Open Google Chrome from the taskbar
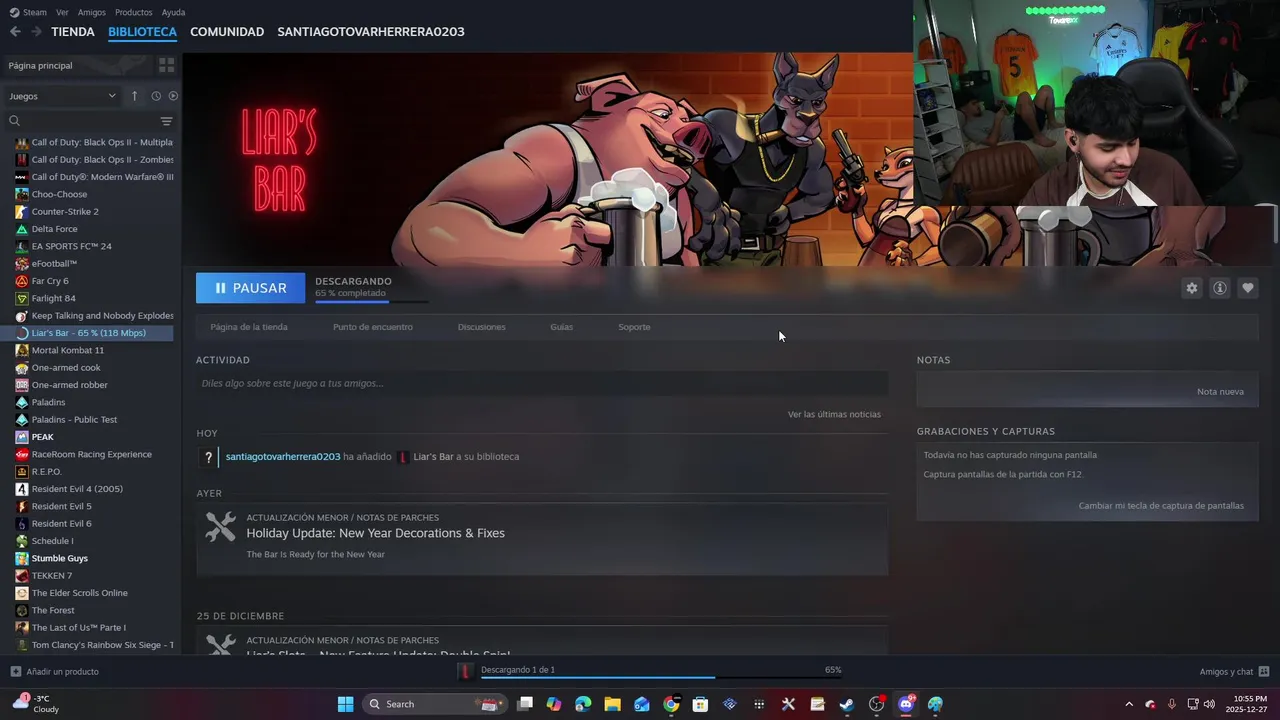1280x720 pixels. [x=671, y=704]
